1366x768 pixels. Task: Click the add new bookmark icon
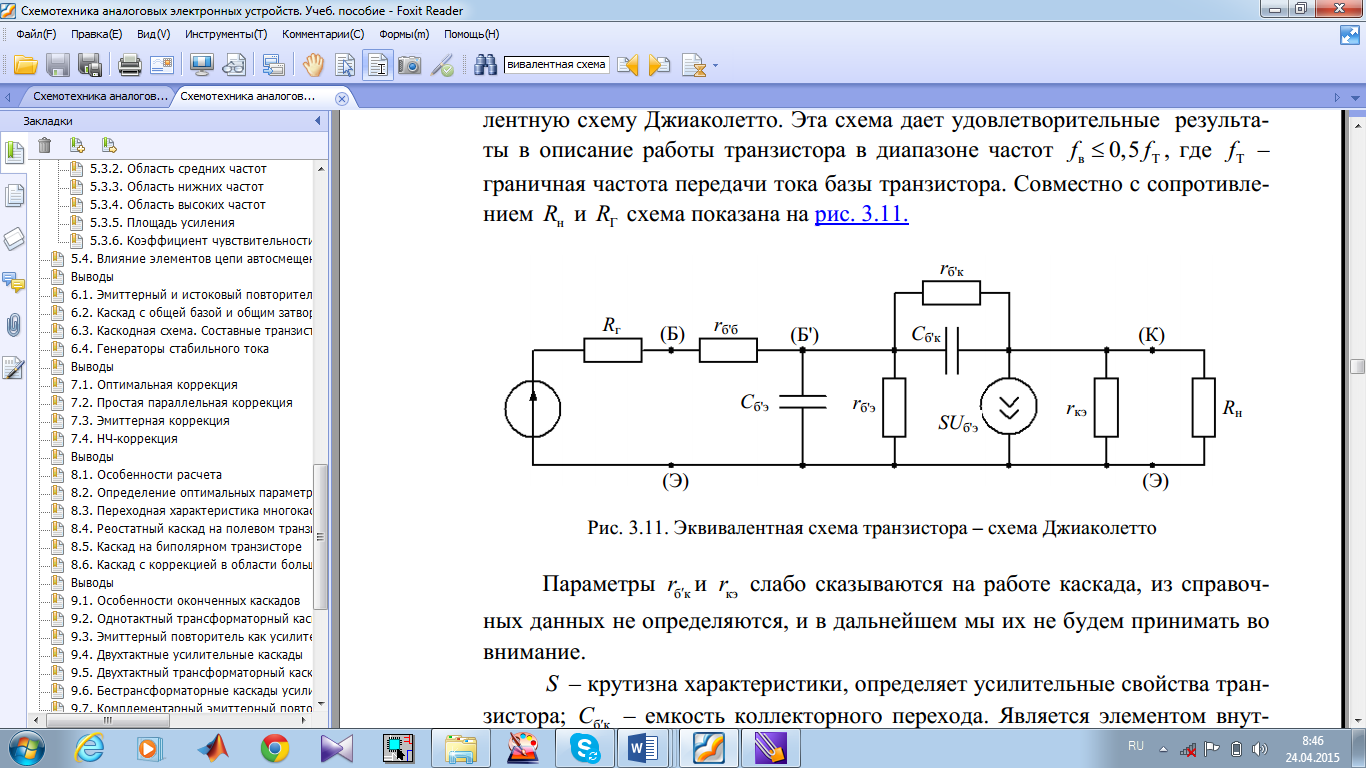pyautogui.click(x=76, y=145)
